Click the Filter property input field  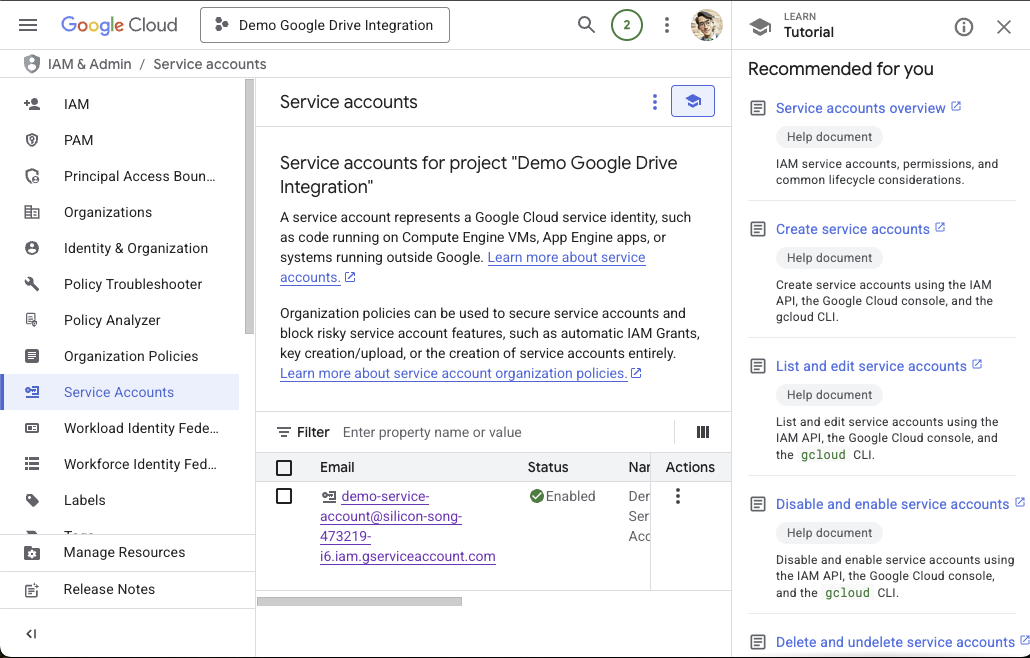point(504,432)
